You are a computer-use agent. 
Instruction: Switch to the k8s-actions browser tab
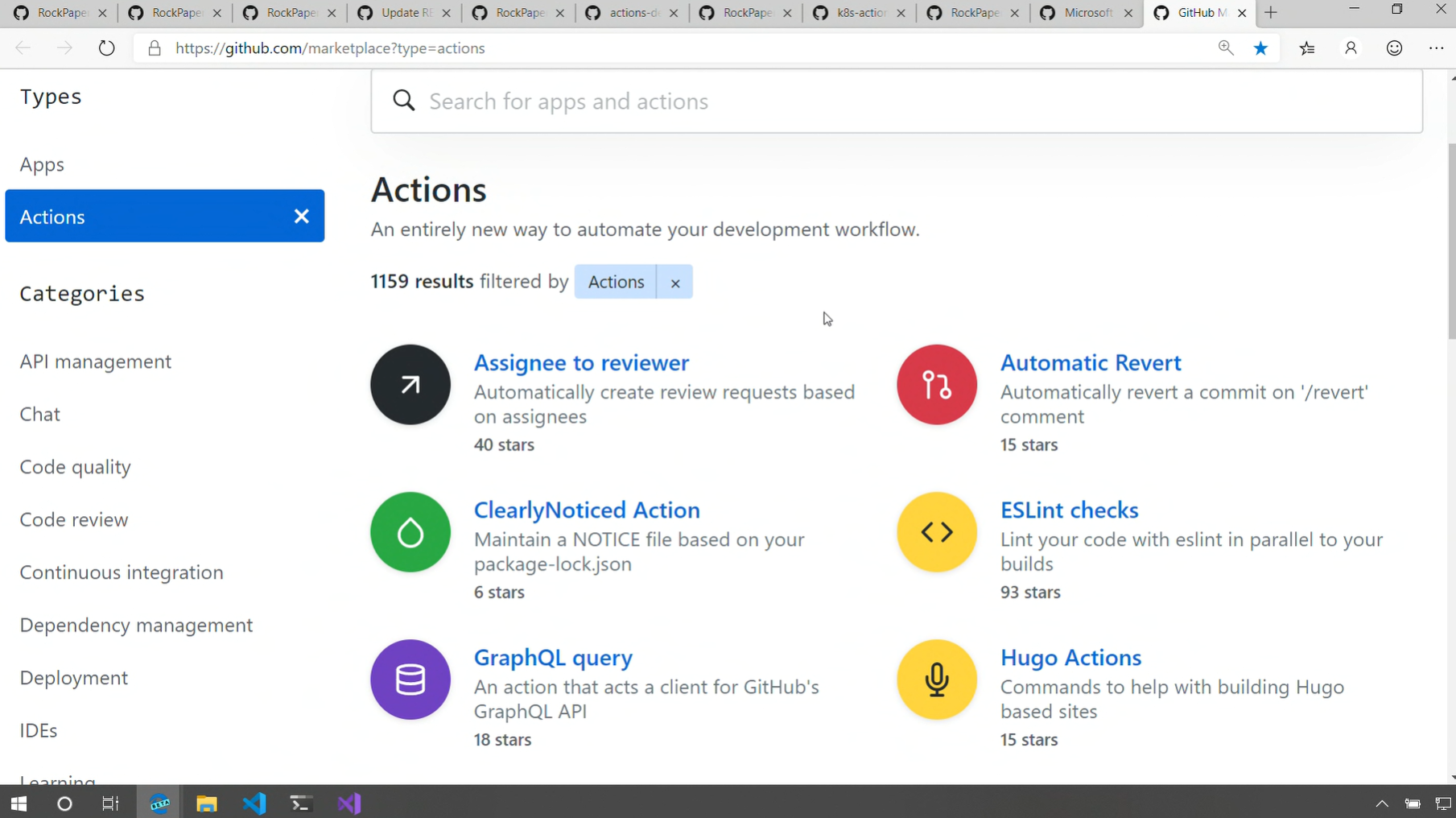click(859, 13)
